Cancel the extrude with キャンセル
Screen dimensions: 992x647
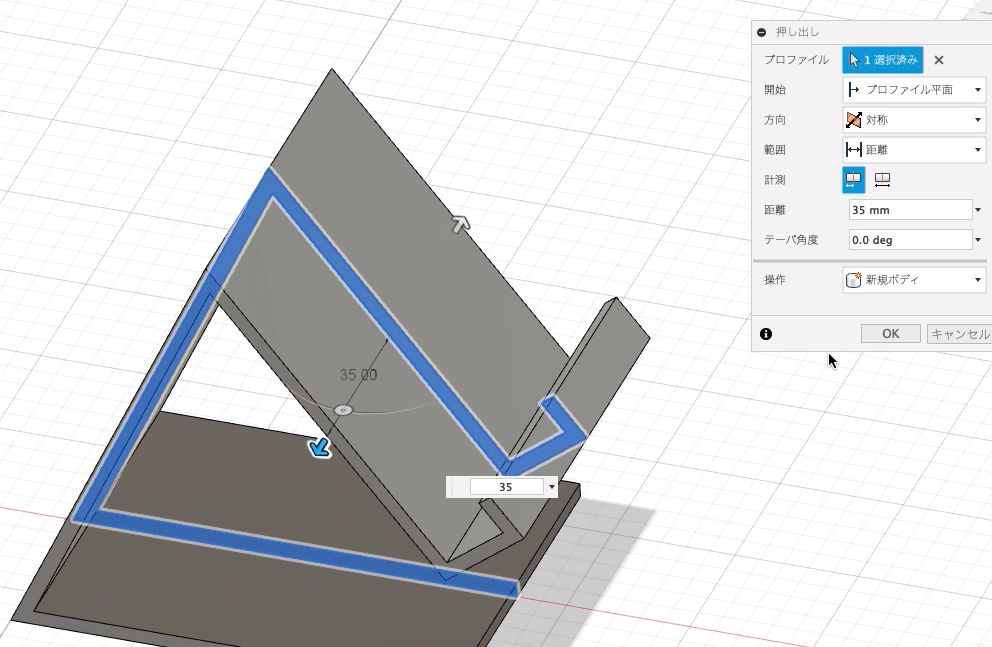[959, 334]
